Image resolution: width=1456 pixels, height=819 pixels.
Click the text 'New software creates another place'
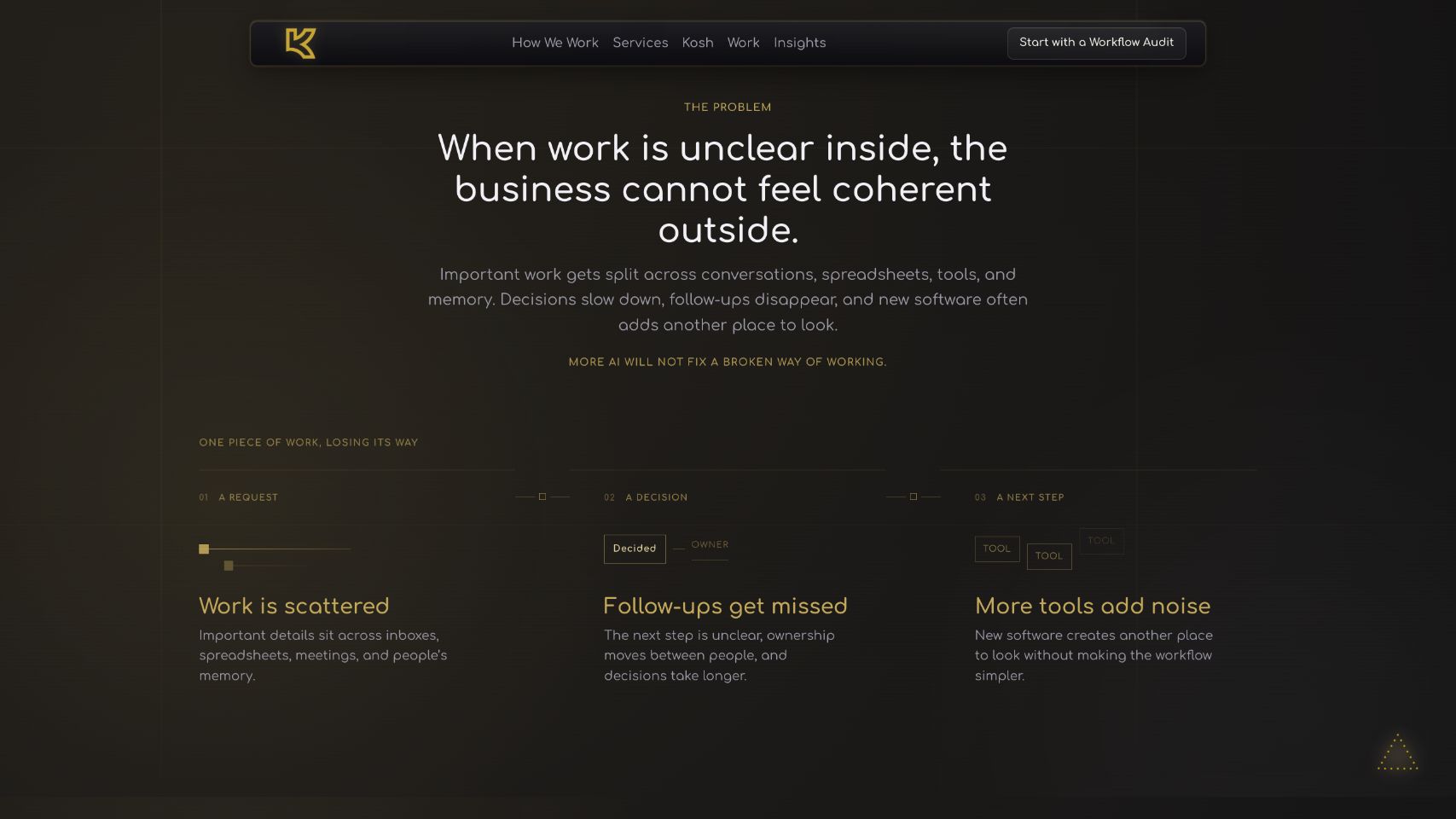click(x=1093, y=655)
